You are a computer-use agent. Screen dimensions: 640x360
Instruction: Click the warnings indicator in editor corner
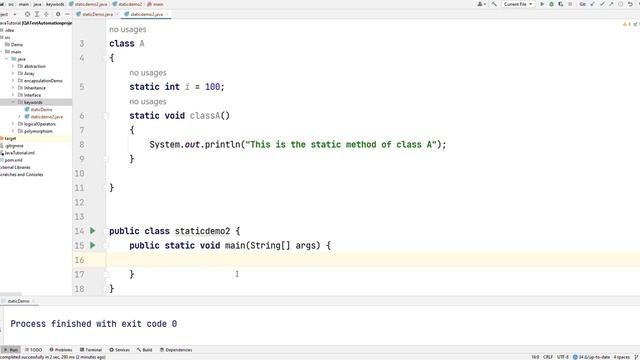click(627, 24)
